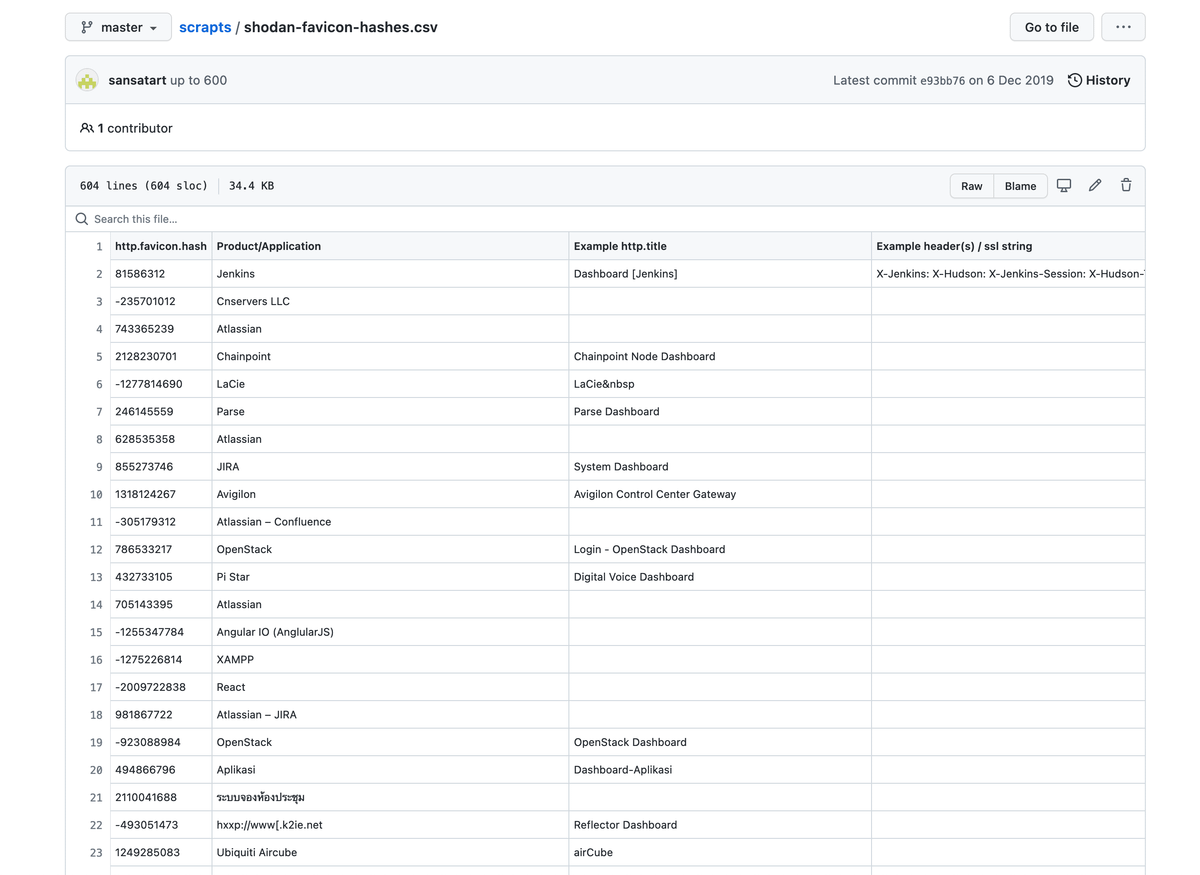The width and height of the screenshot is (1200, 875).
Task: Click the scrapts repository breadcrumb link
Action: (x=205, y=27)
